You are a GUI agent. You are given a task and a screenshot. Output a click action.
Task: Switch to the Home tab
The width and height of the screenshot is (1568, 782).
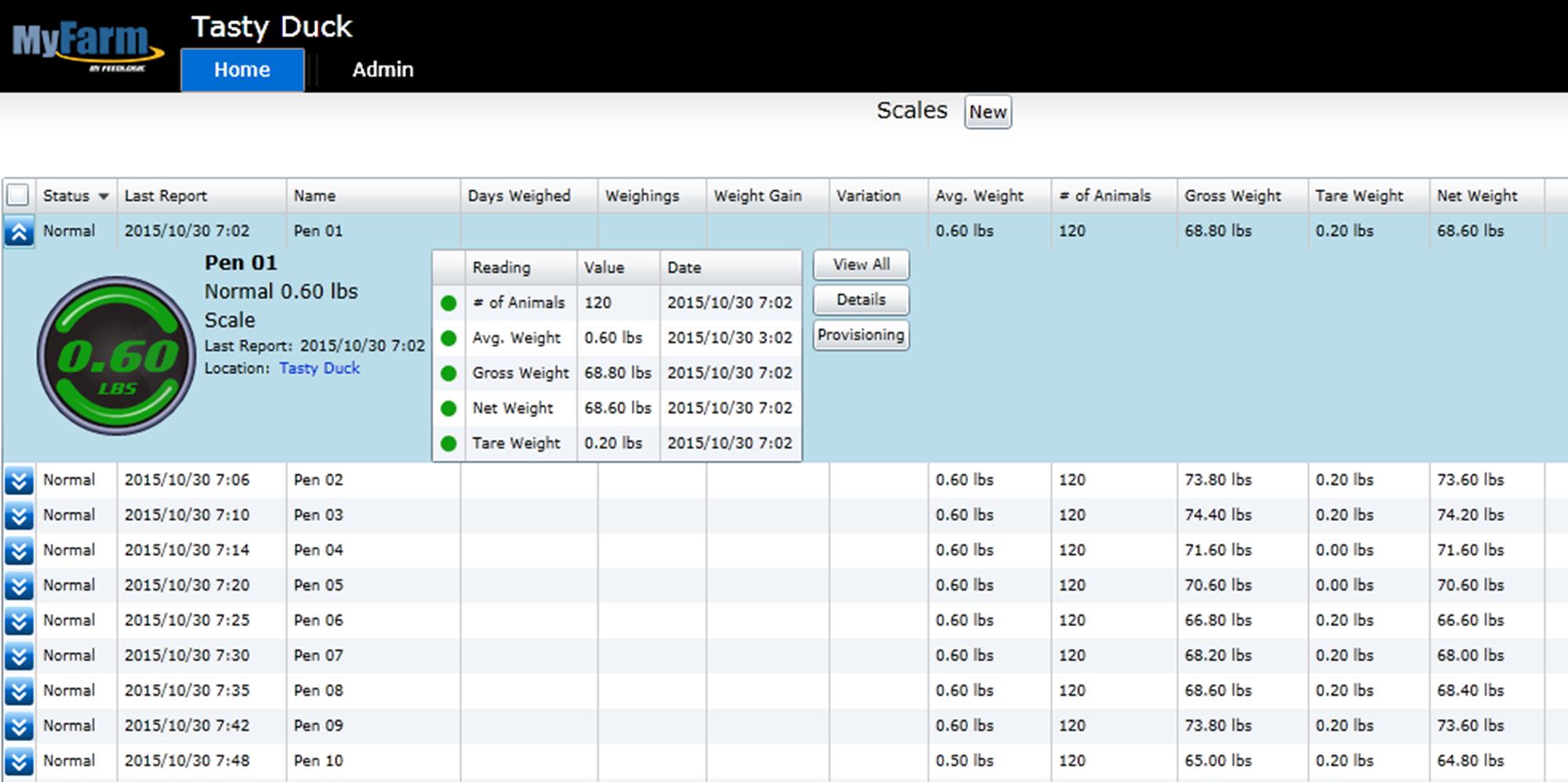pyautogui.click(x=242, y=70)
